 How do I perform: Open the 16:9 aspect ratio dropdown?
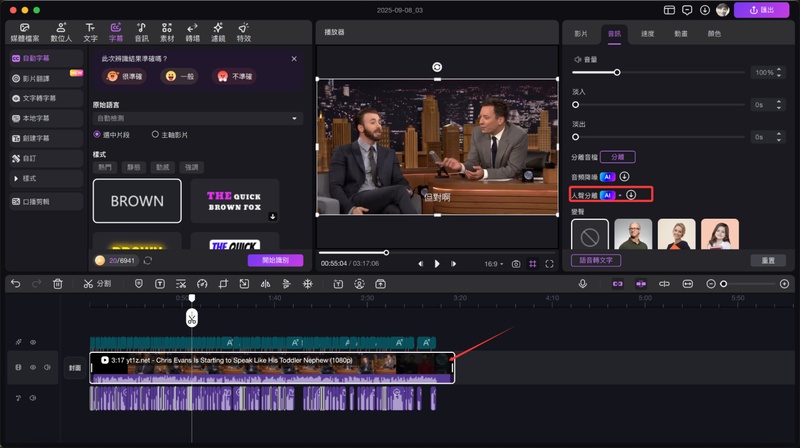click(493, 264)
